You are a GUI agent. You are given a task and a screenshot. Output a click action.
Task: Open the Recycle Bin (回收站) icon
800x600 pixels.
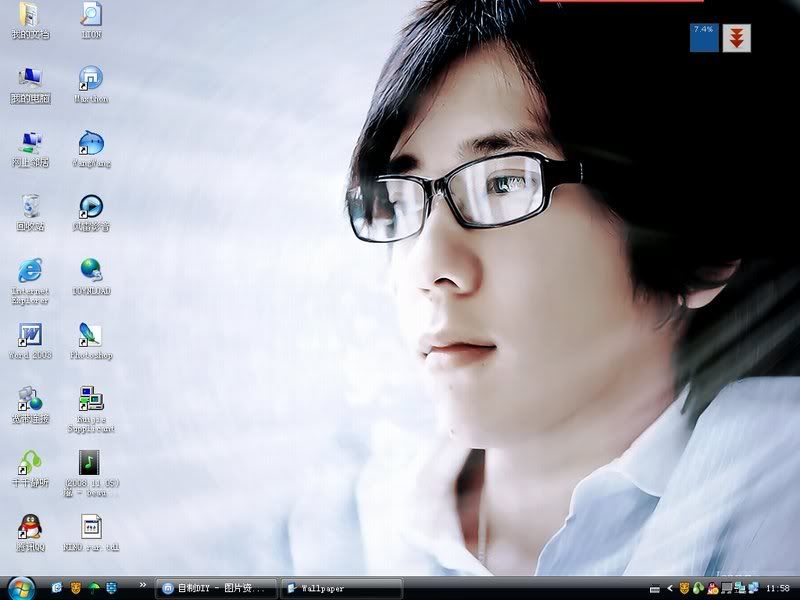pyautogui.click(x=30, y=207)
